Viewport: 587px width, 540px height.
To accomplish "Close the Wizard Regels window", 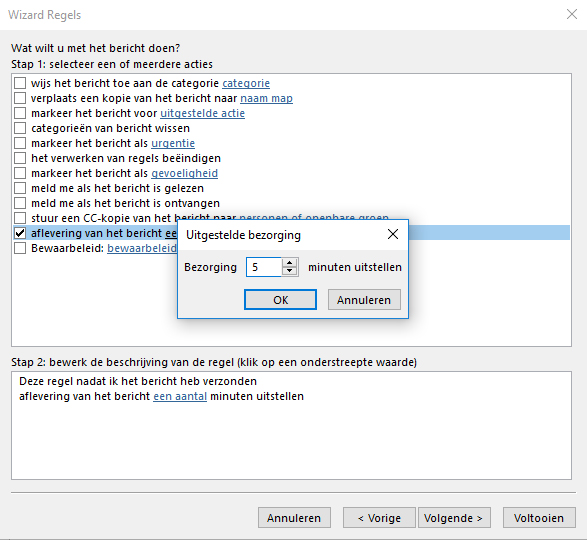I will tap(572, 15).
